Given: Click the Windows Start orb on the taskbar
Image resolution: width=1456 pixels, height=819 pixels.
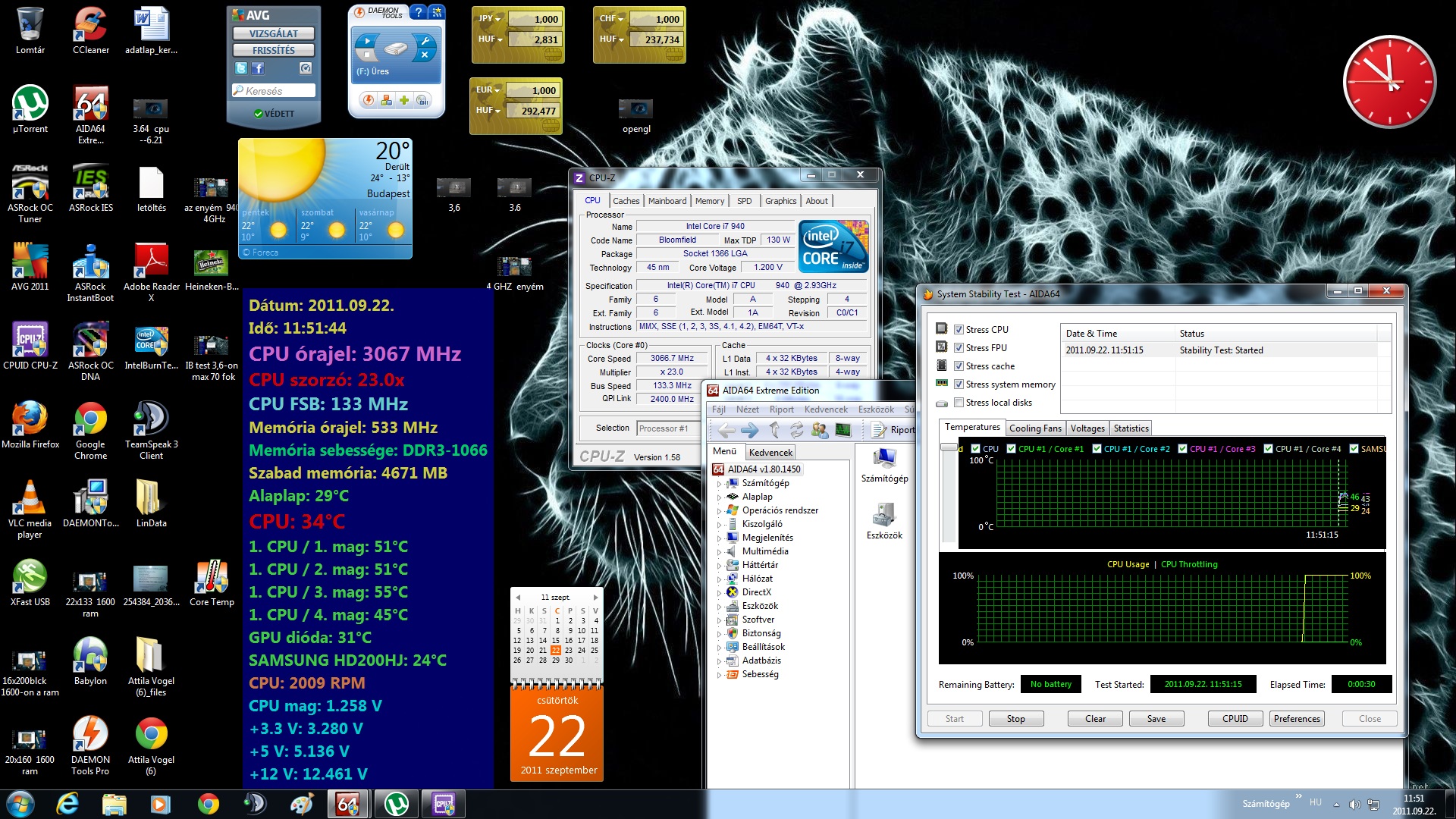Looking at the screenshot, I should (x=20, y=803).
